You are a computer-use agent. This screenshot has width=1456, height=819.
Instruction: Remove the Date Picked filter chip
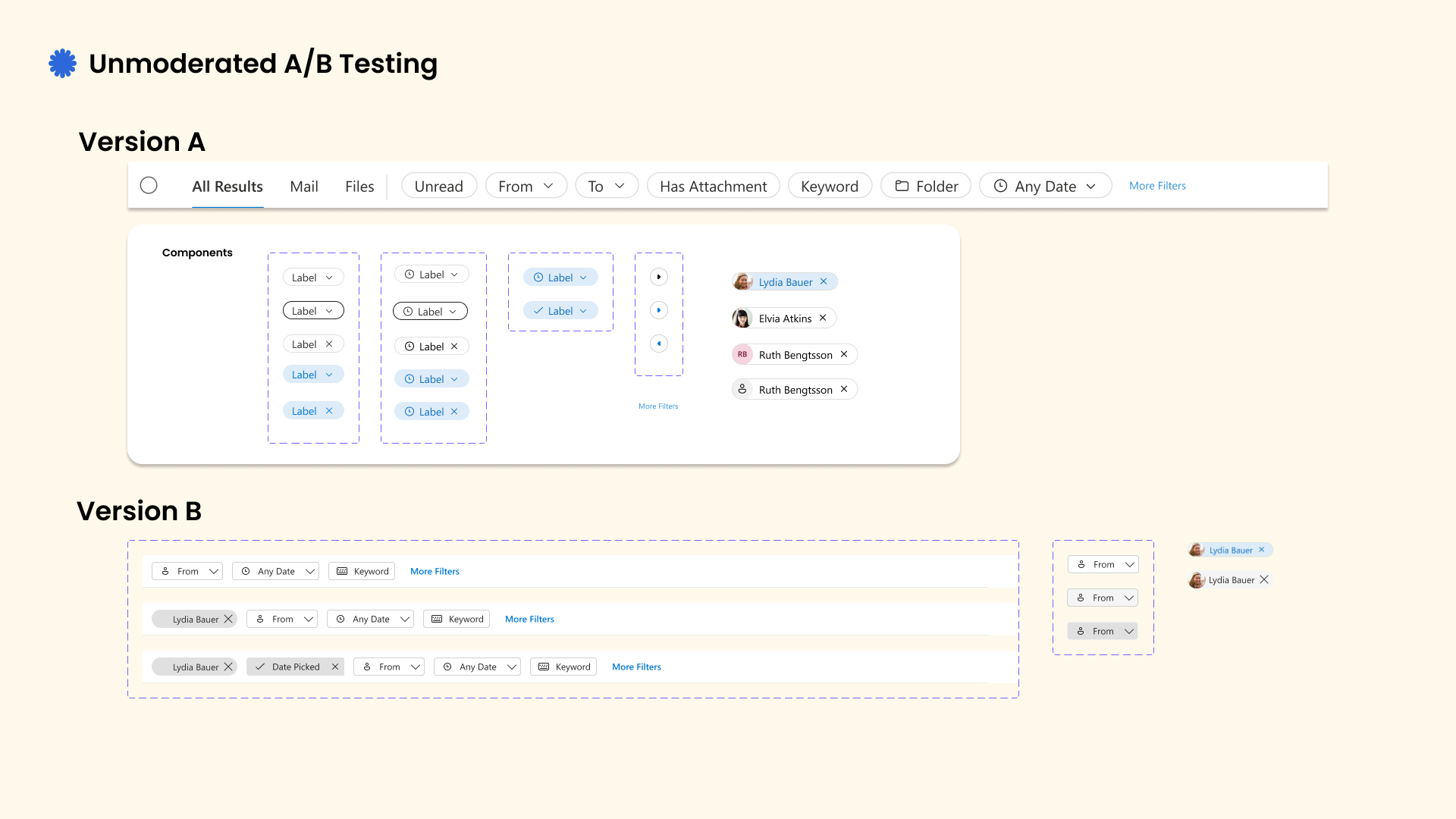pyautogui.click(x=334, y=667)
